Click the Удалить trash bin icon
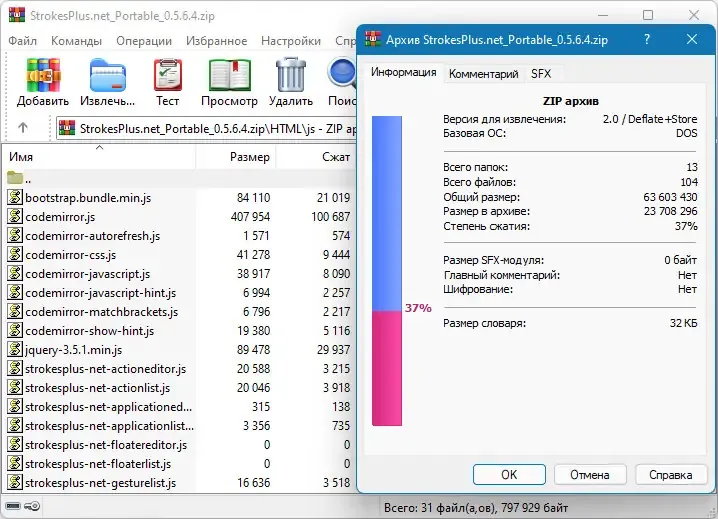 [x=291, y=74]
